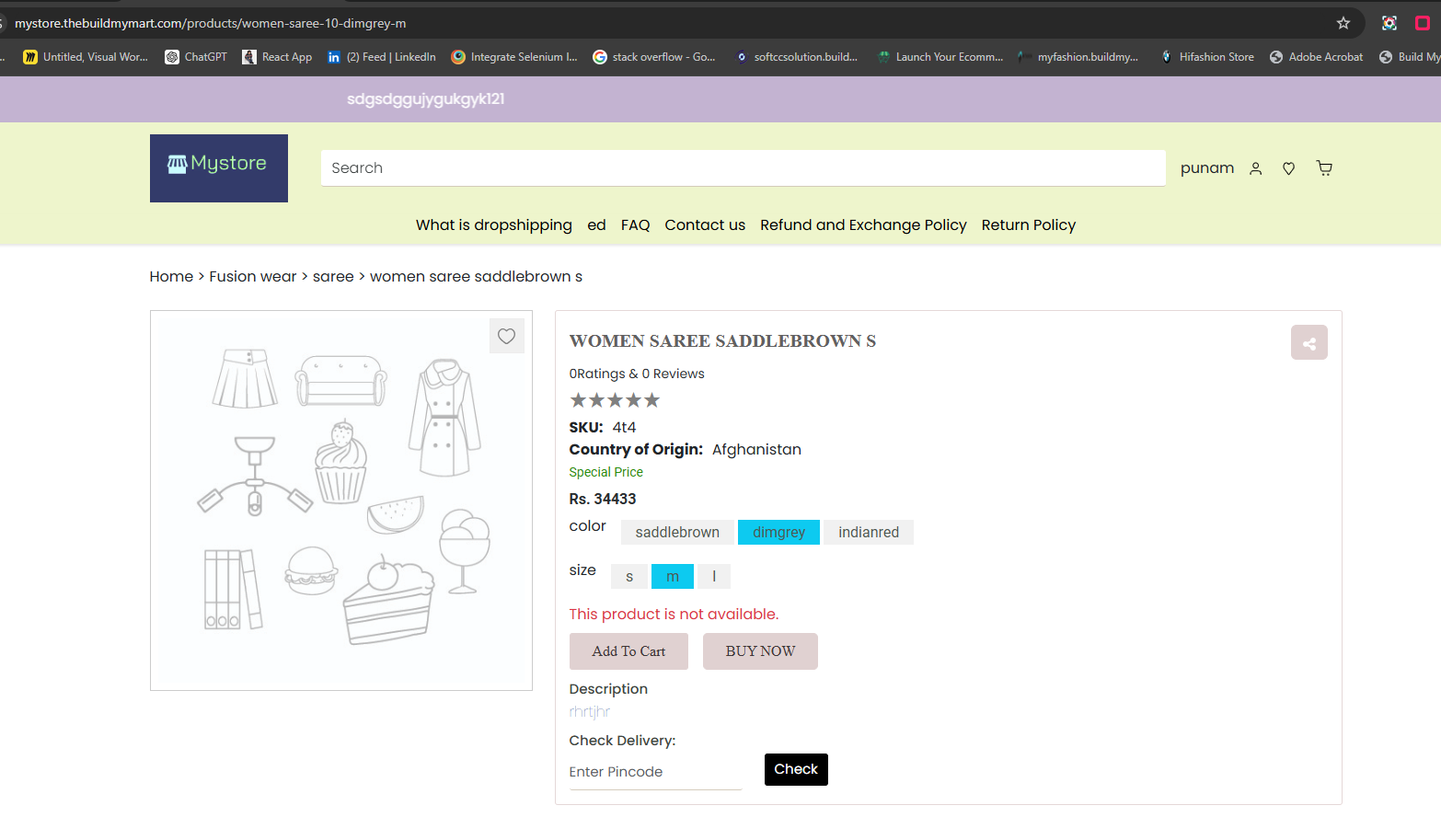Open the Adobe Acrobat bookmark
The image size is (1441, 840).
click(x=1317, y=57)
